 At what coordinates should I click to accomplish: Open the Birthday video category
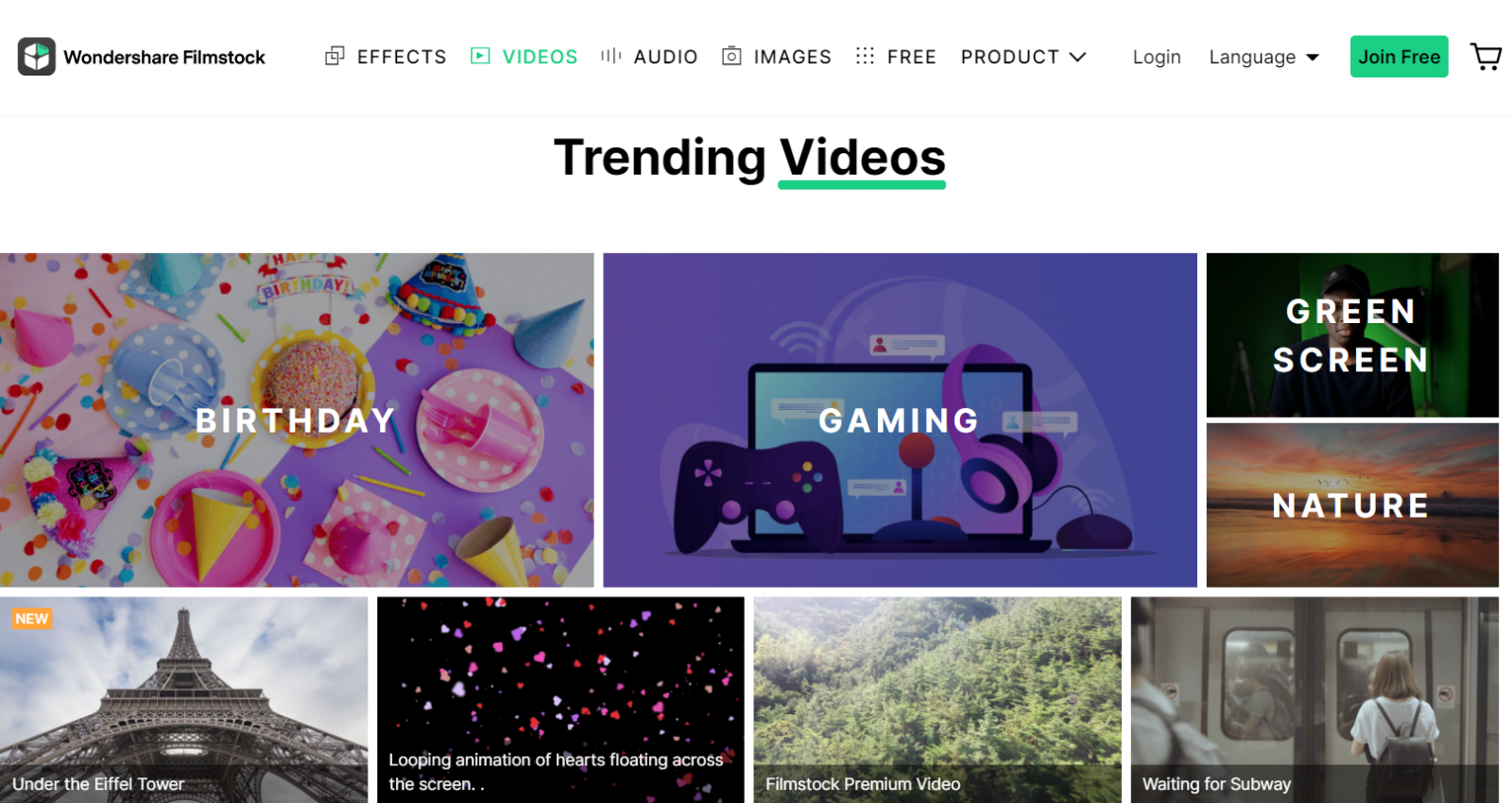click(x=297, y=419)
